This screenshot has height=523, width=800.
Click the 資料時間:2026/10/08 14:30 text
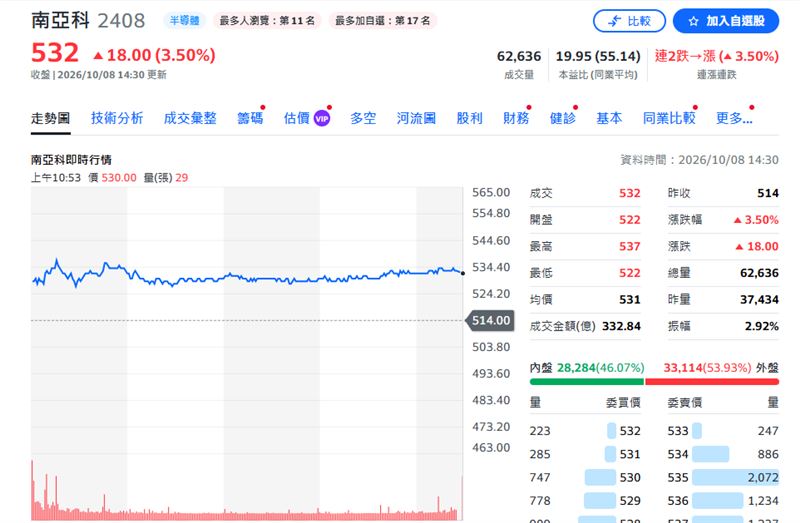699,160
